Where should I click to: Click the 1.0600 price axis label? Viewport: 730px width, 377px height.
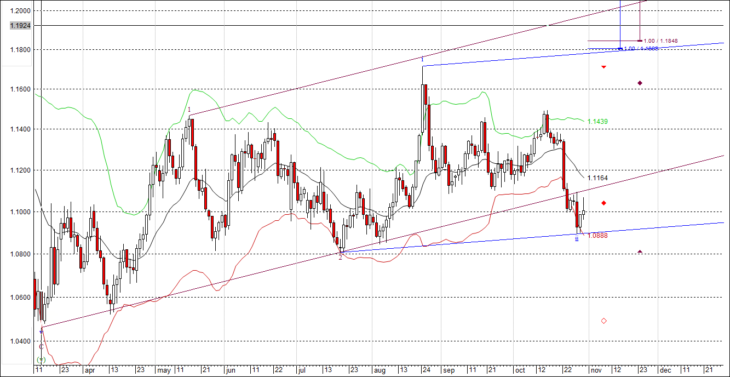(20, 297)
